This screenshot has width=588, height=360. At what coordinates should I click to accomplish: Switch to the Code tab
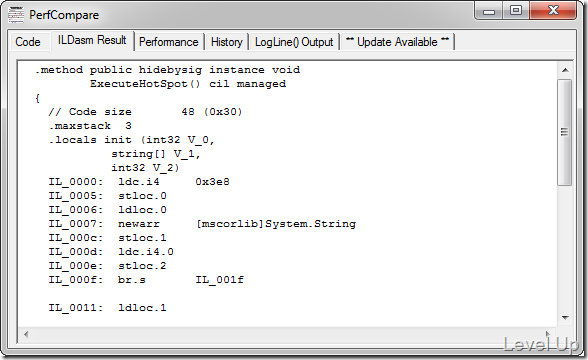pos(28,42)
